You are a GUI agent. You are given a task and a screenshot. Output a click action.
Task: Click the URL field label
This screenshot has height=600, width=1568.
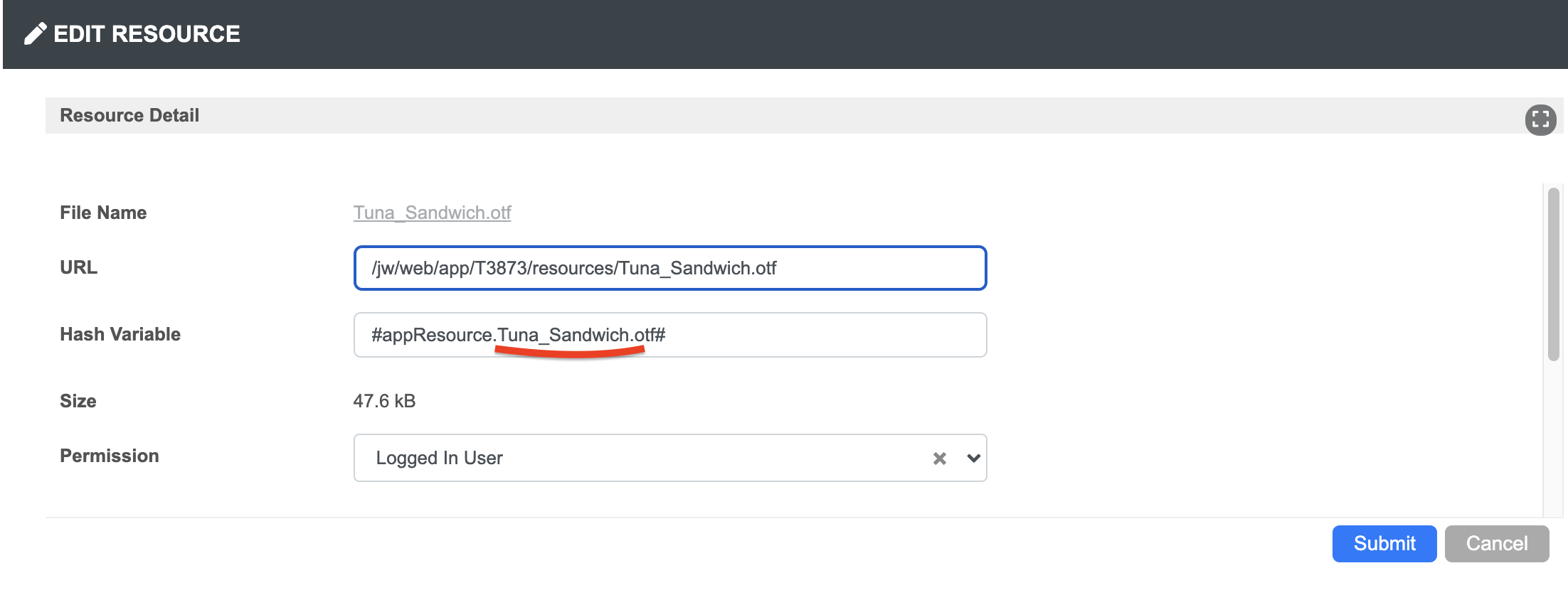point(78,267)
